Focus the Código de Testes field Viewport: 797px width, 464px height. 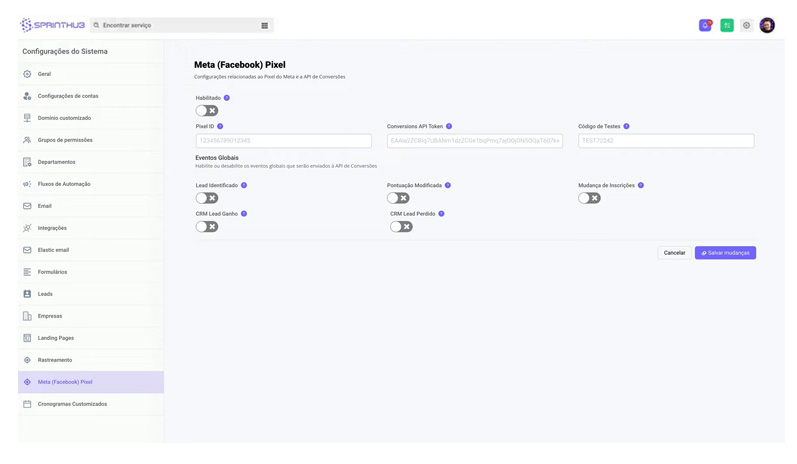(666, 141)
